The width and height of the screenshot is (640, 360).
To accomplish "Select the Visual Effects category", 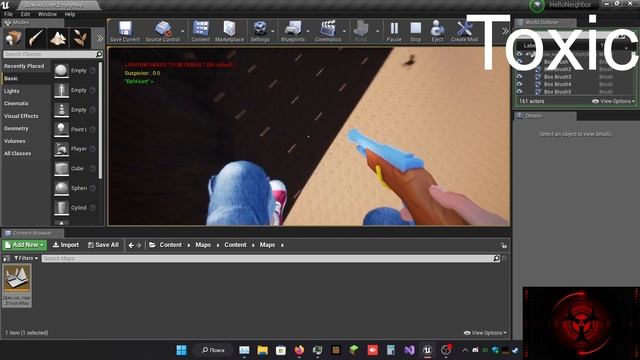I will pyautogui.click(x=21, y=116).
